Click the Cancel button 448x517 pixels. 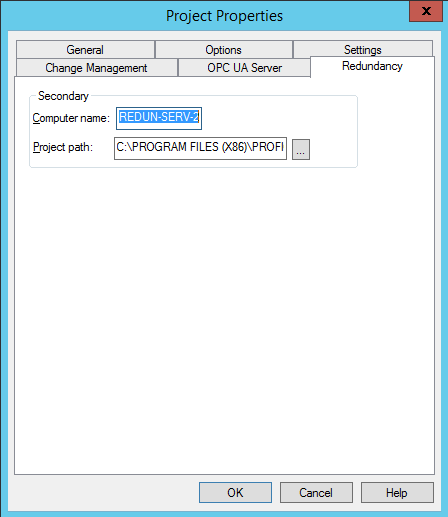pos(316,492)
